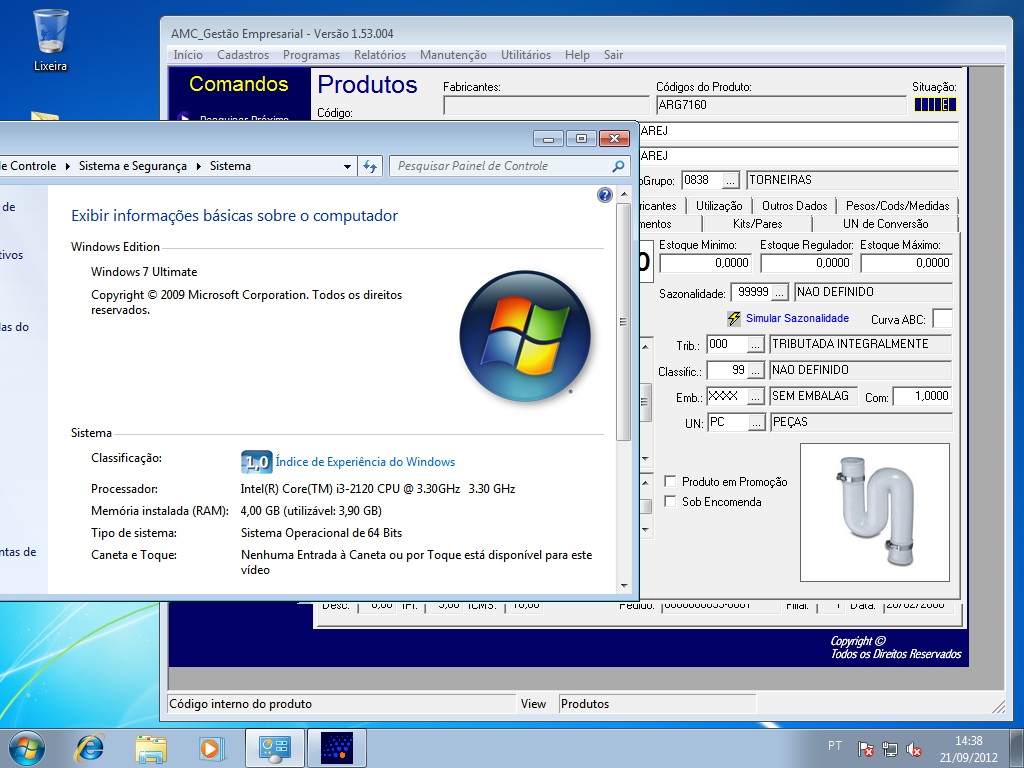
Task: Click the Windows Start orb
Action: click(x=27, y=748)
